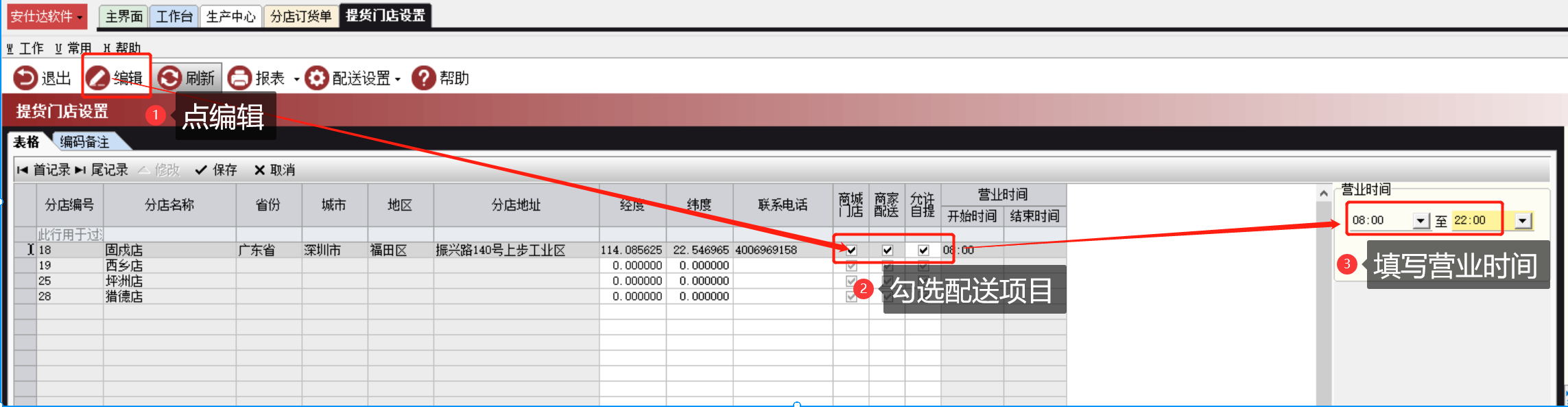Image resolution: width=1568 pixels, height=407 pixels.
Task: Jump to 首记录 (first record)
Action: [x=43, y=170]
